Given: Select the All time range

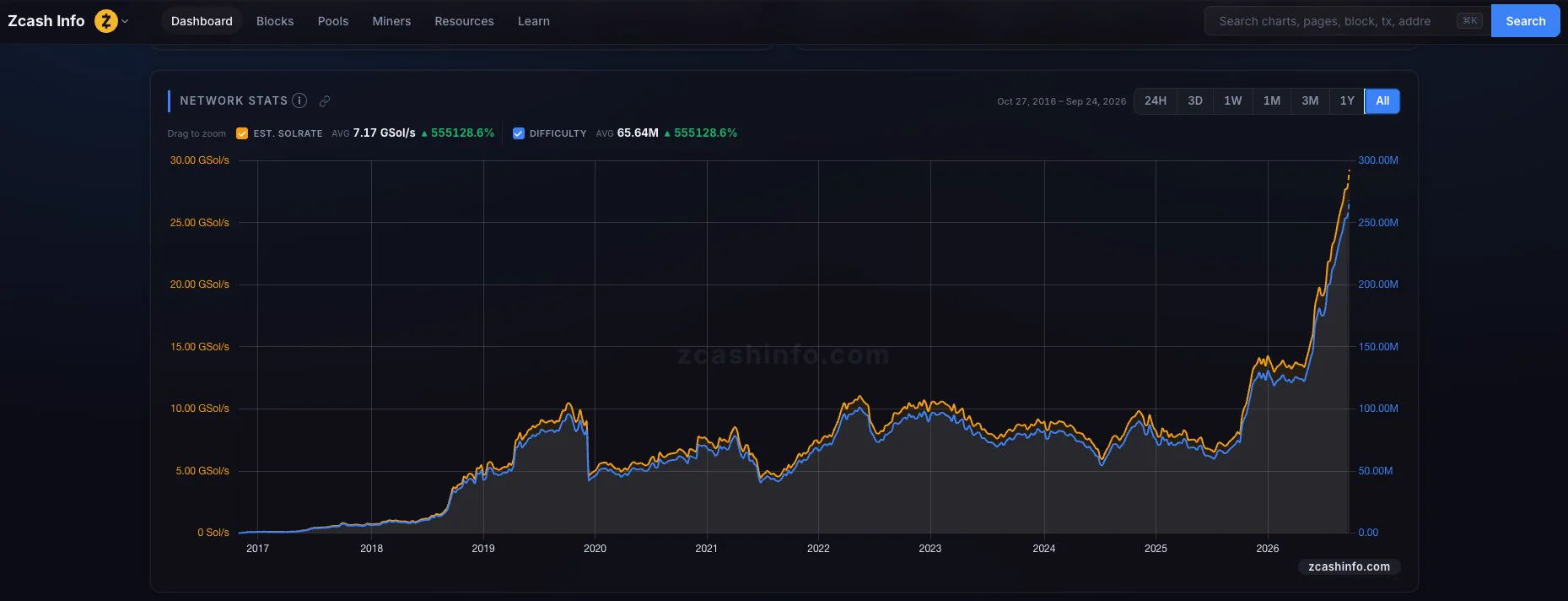Looking at the screenshot, I should (1382, 101).
